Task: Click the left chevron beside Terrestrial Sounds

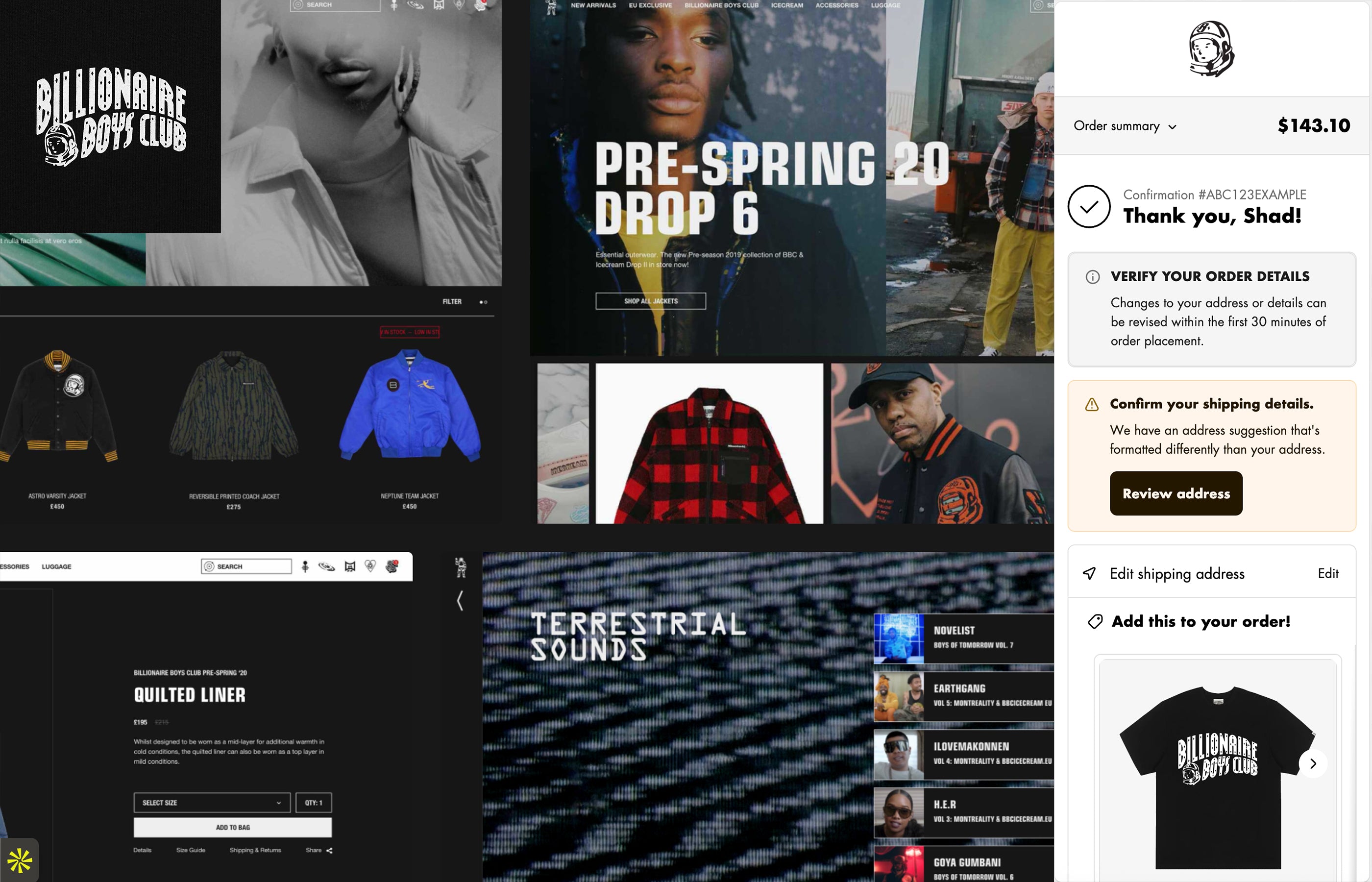Action: pos(460,601)
